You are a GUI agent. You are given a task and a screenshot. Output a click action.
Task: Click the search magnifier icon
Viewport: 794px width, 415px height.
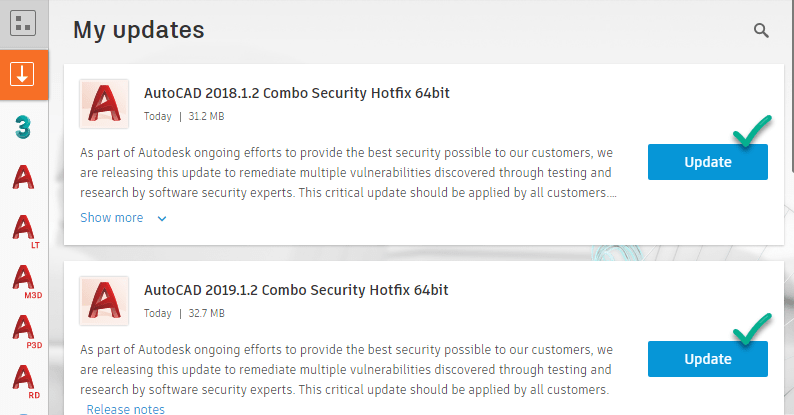761,30
